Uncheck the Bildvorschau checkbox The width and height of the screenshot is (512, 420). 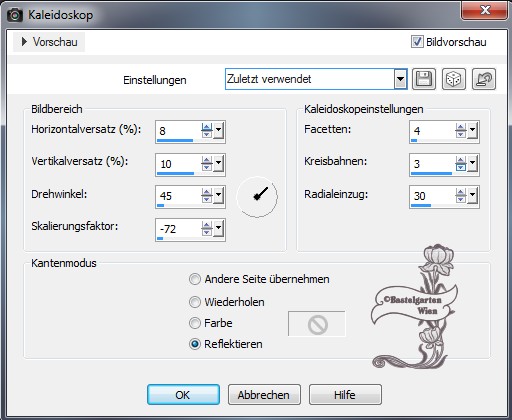(x=417, y=42)
